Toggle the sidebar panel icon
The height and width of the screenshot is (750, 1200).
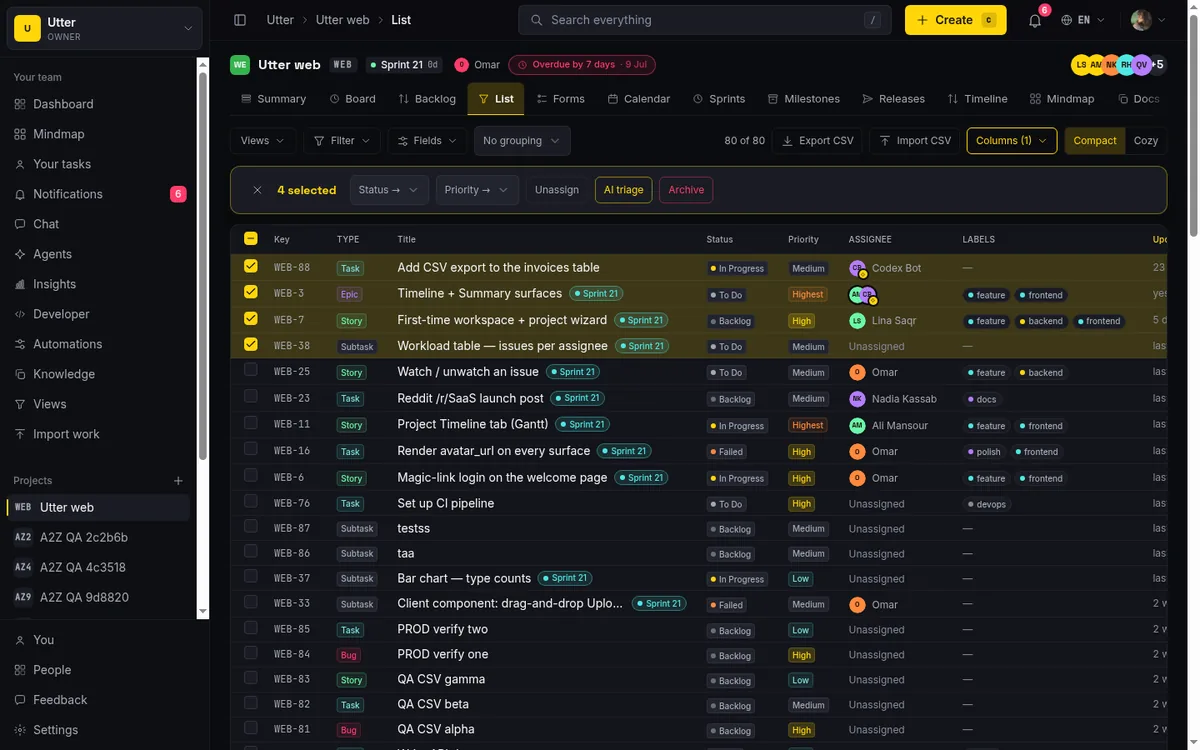(x=240, y=20)
